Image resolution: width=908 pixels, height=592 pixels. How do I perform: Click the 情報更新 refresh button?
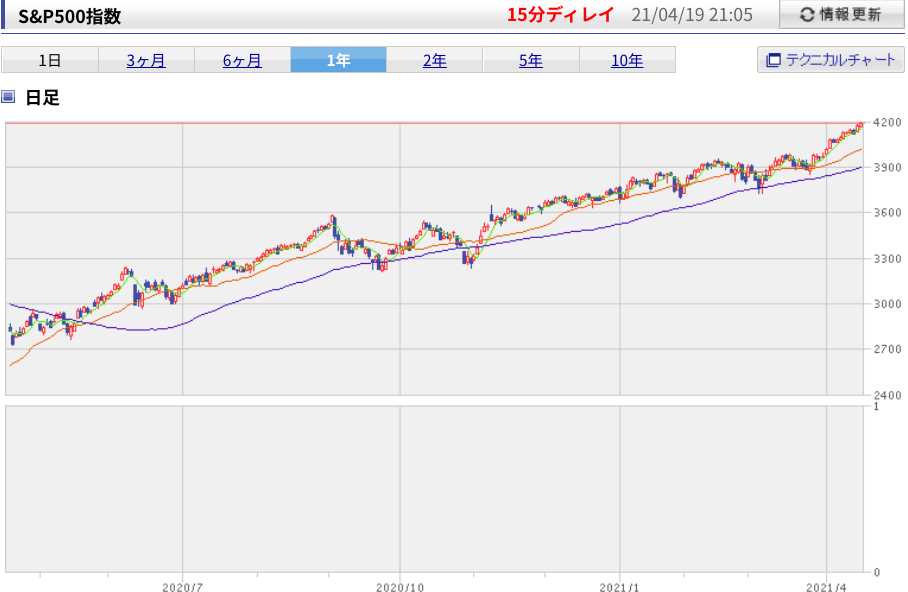(841, 14)
